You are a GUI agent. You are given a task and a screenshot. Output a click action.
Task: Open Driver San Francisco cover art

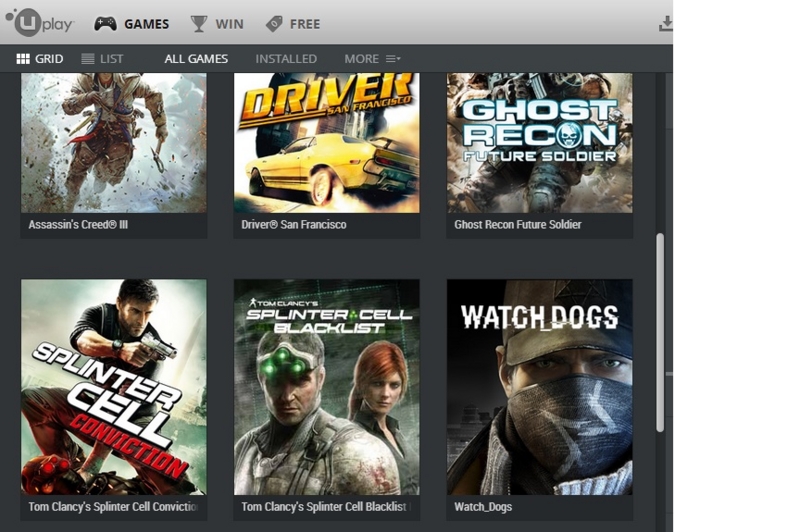[x=327, y=142]
